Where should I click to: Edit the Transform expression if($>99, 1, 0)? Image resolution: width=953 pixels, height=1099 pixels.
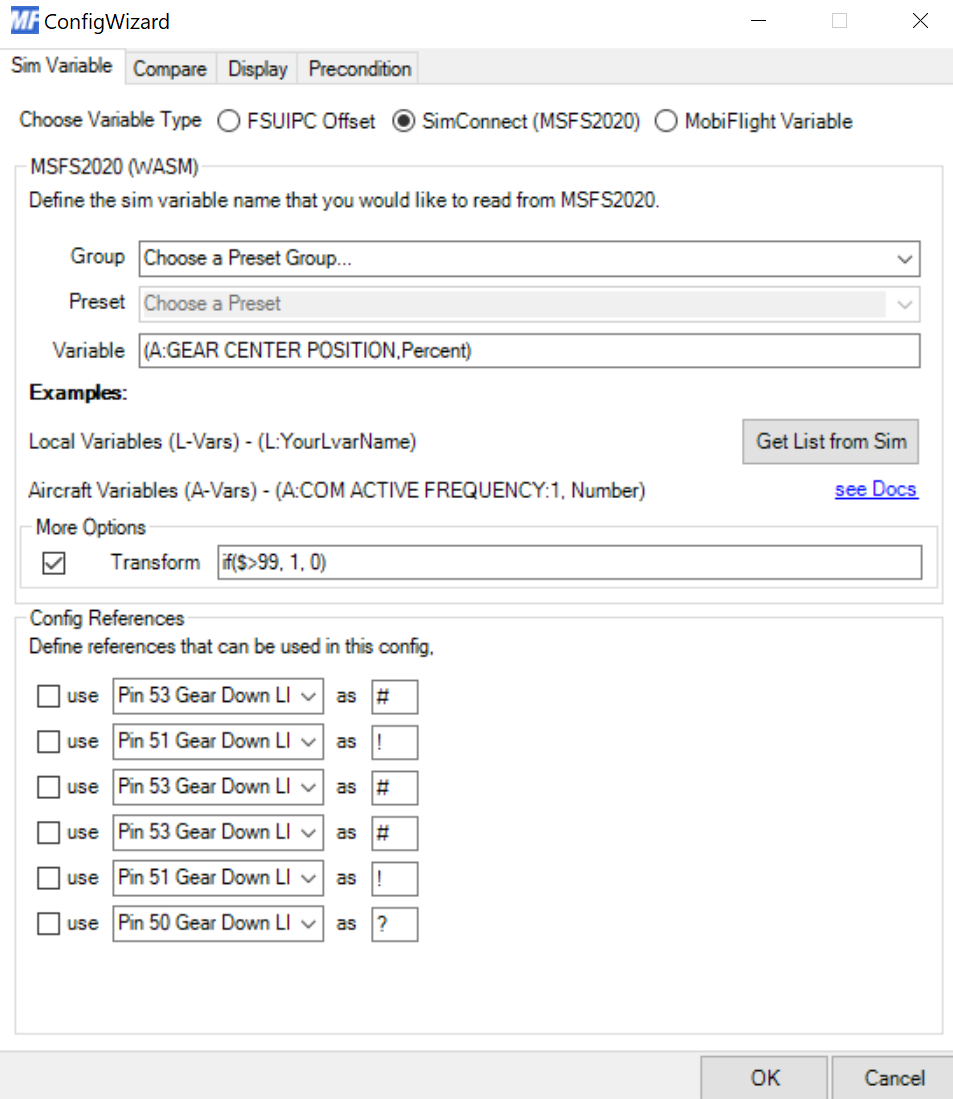coord(569,563)
